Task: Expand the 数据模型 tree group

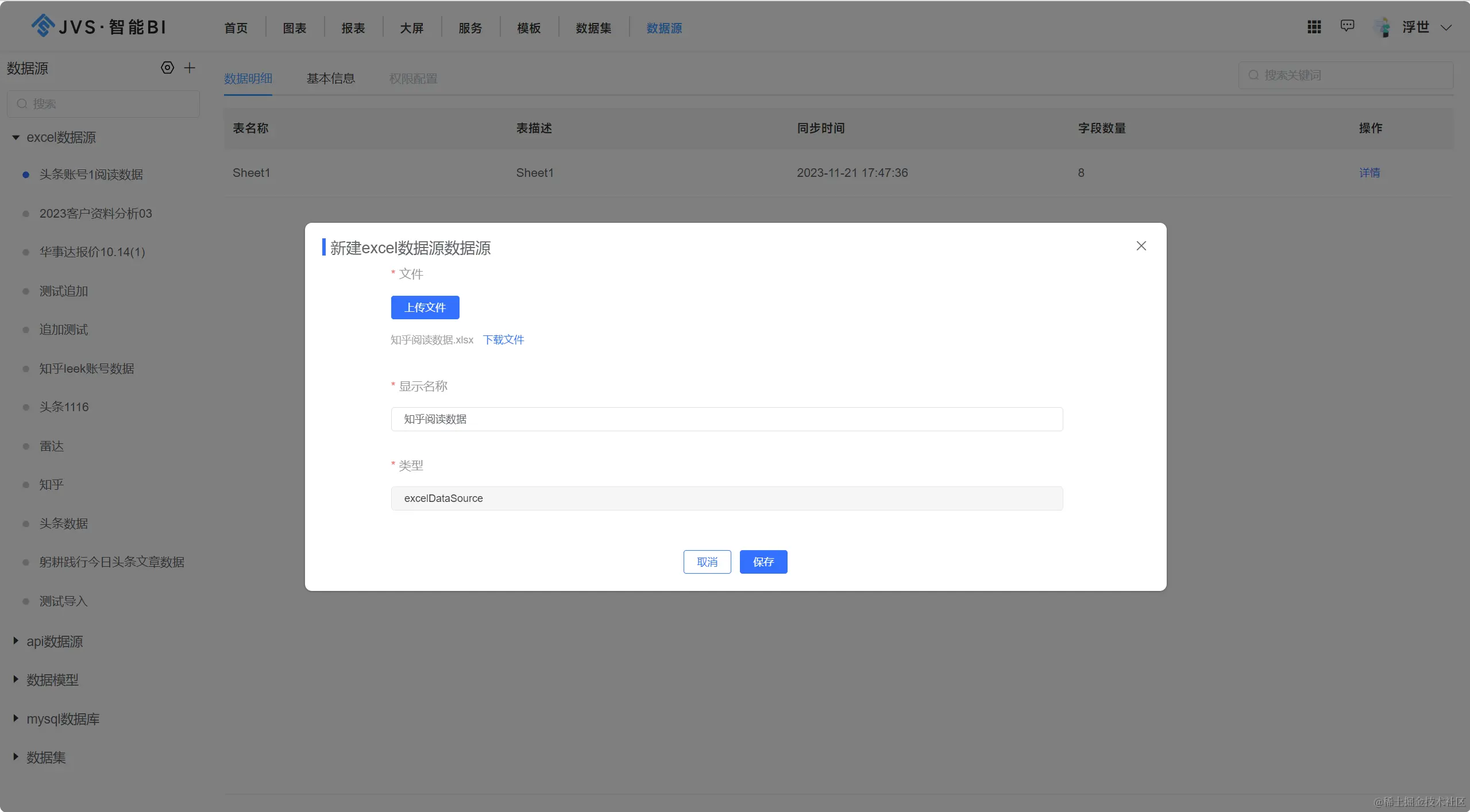Action: [16, 679]
